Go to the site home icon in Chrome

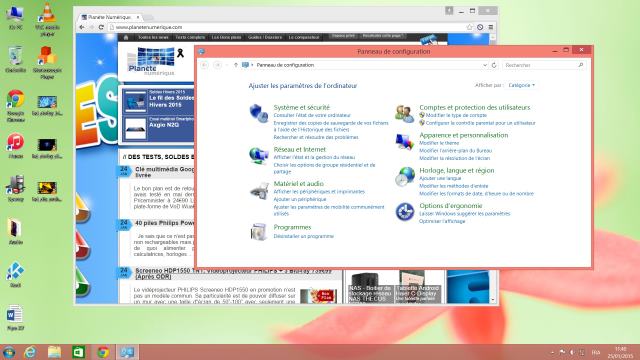pos(126,37)
